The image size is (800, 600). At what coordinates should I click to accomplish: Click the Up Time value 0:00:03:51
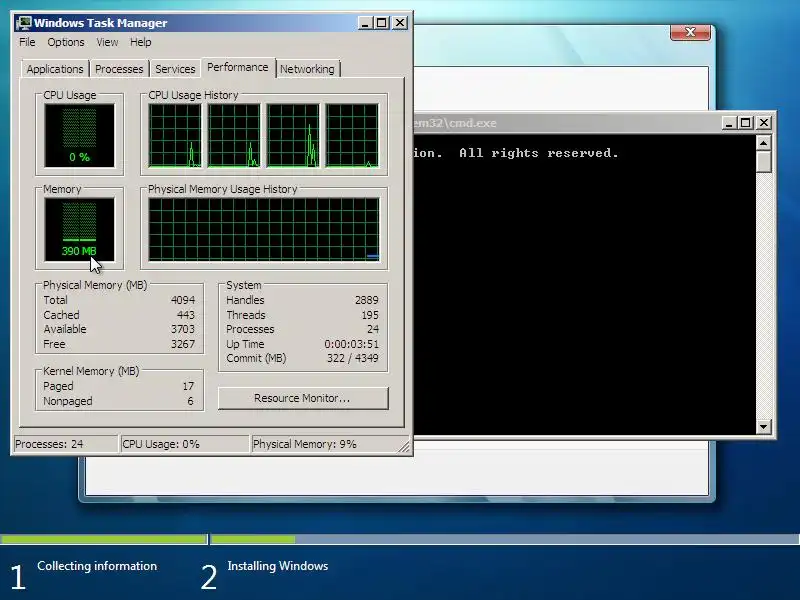point(352,344)
